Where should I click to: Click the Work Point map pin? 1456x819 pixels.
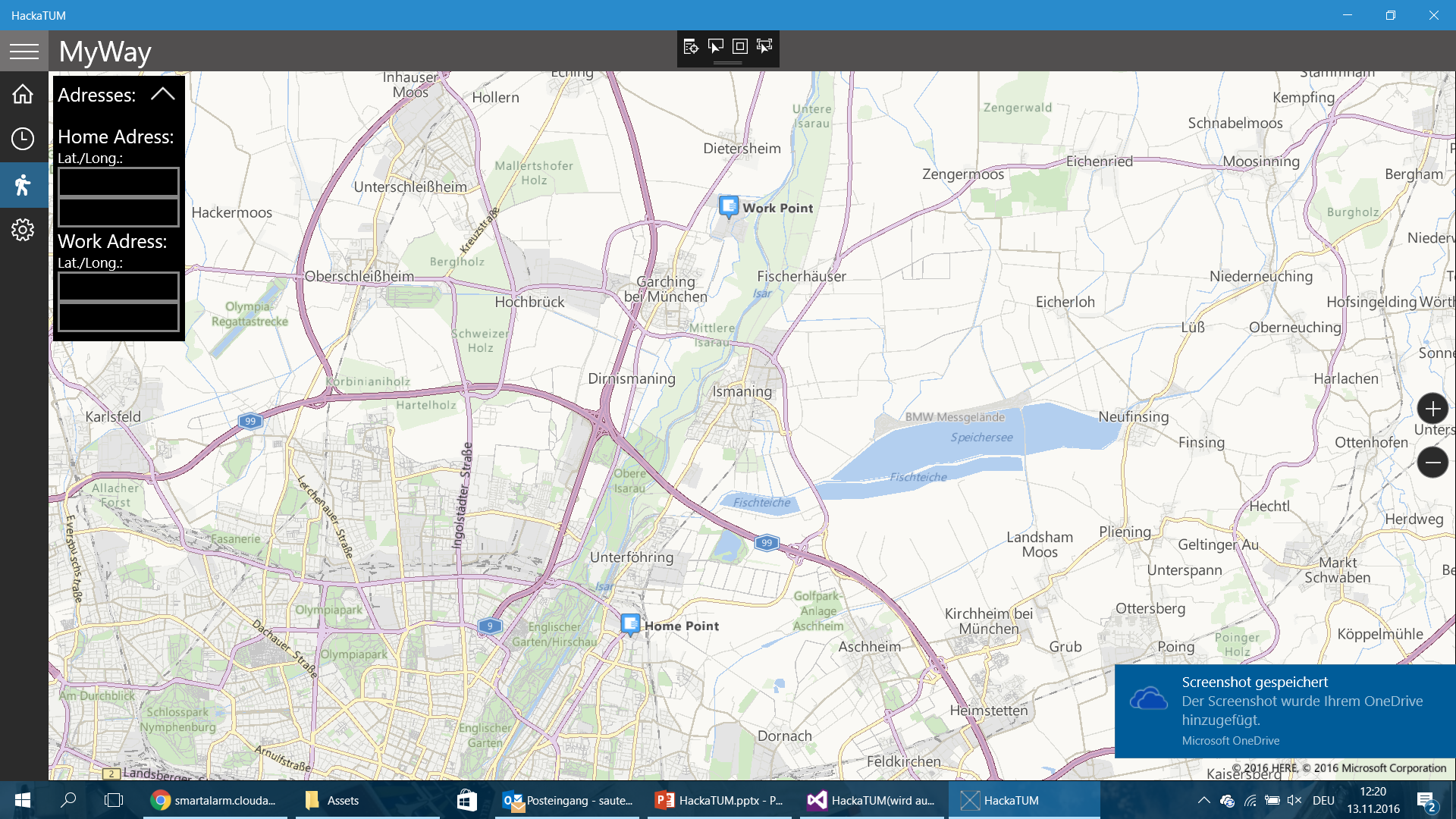click(x=729, y=206)
